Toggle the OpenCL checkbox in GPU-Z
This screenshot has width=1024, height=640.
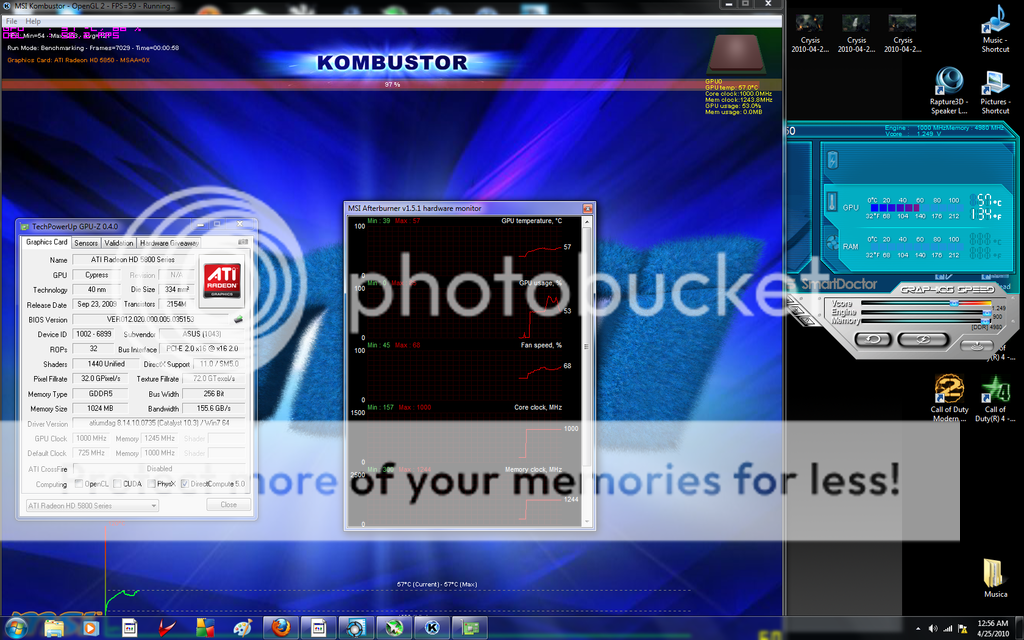(x=78, y=484)
